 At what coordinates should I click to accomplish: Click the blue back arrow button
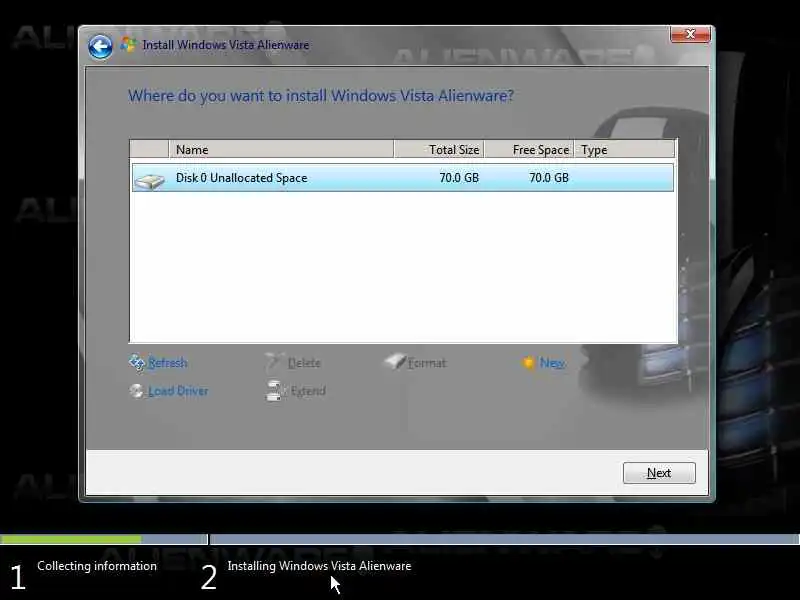(x=100, y=47)
